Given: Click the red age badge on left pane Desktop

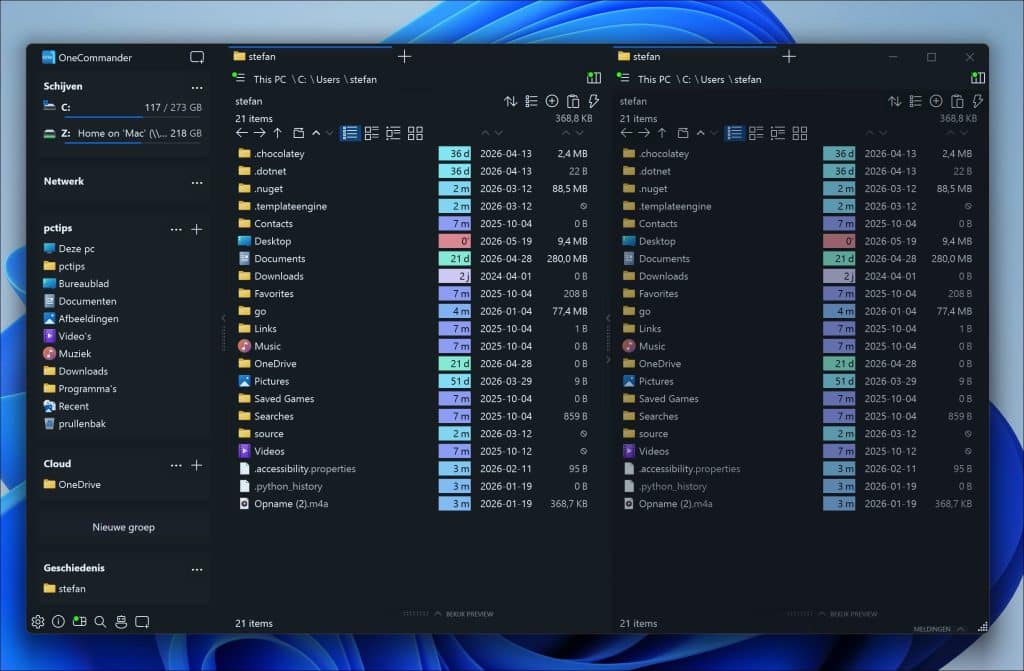Looking at the screenshot, I should tap(455, 241).
